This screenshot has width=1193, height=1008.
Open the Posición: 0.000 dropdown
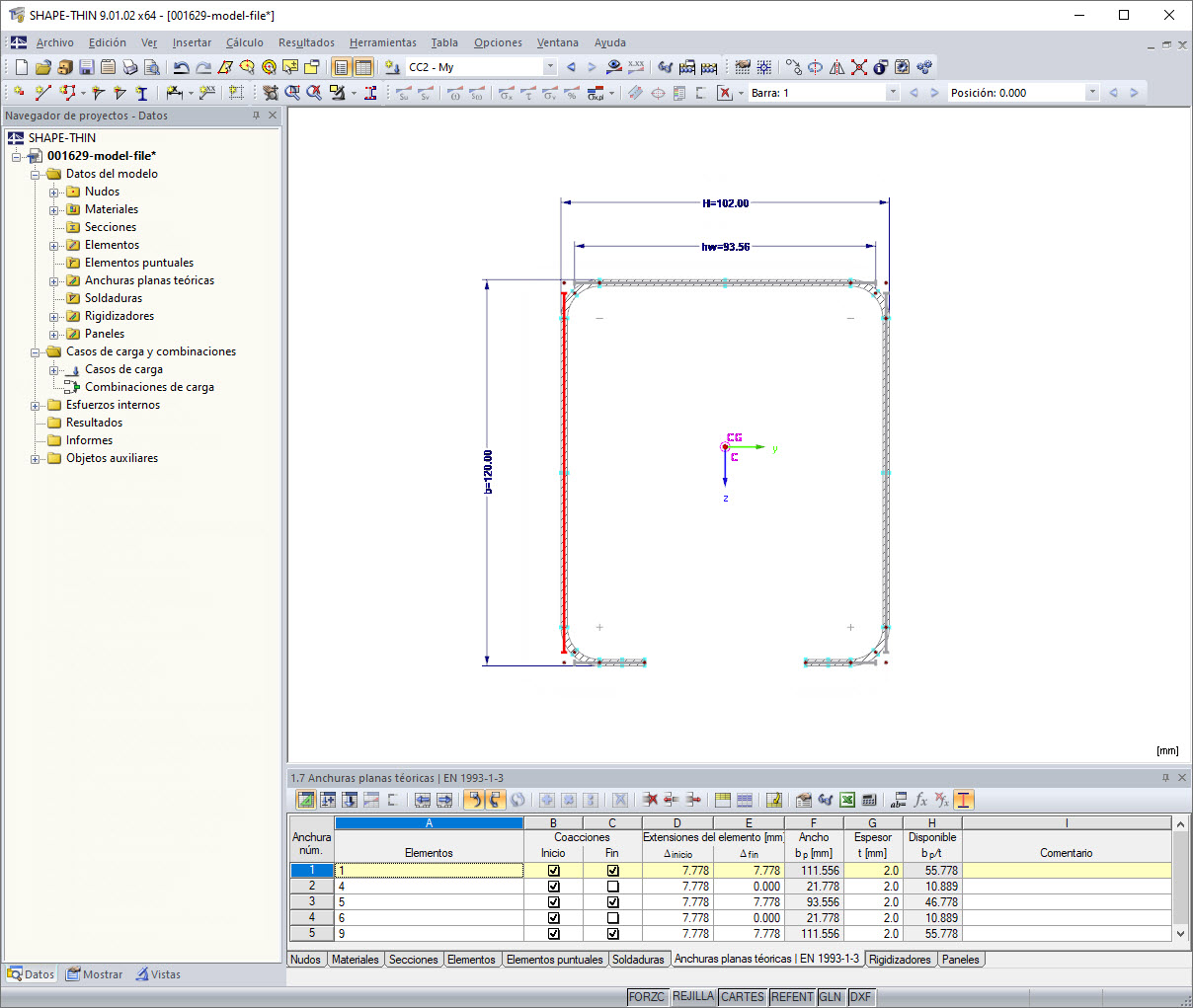[1092, 93]
